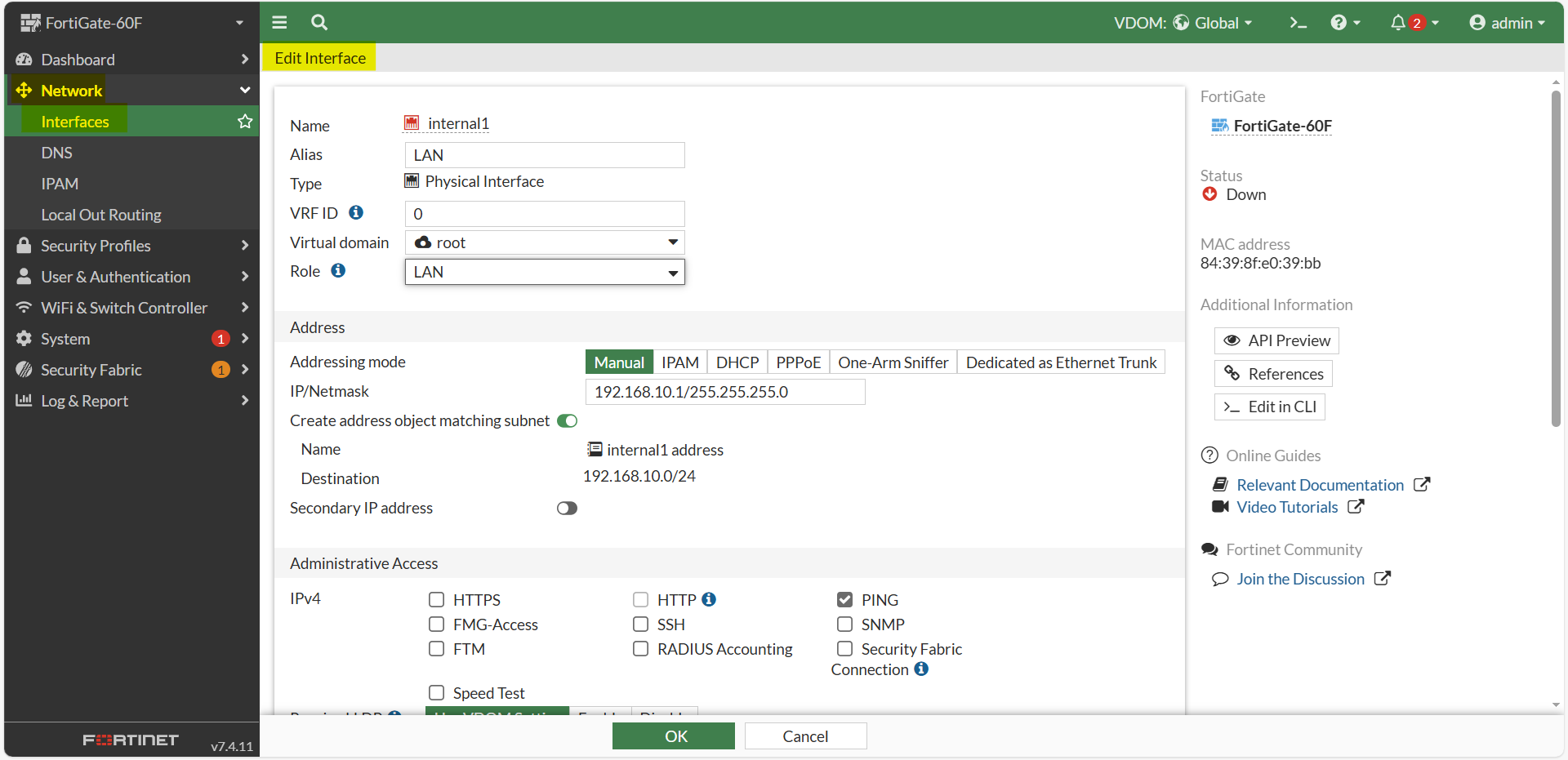This screenshot has width=1568, height=760.
Task: Open the admin user menu
Action: 1507,23
